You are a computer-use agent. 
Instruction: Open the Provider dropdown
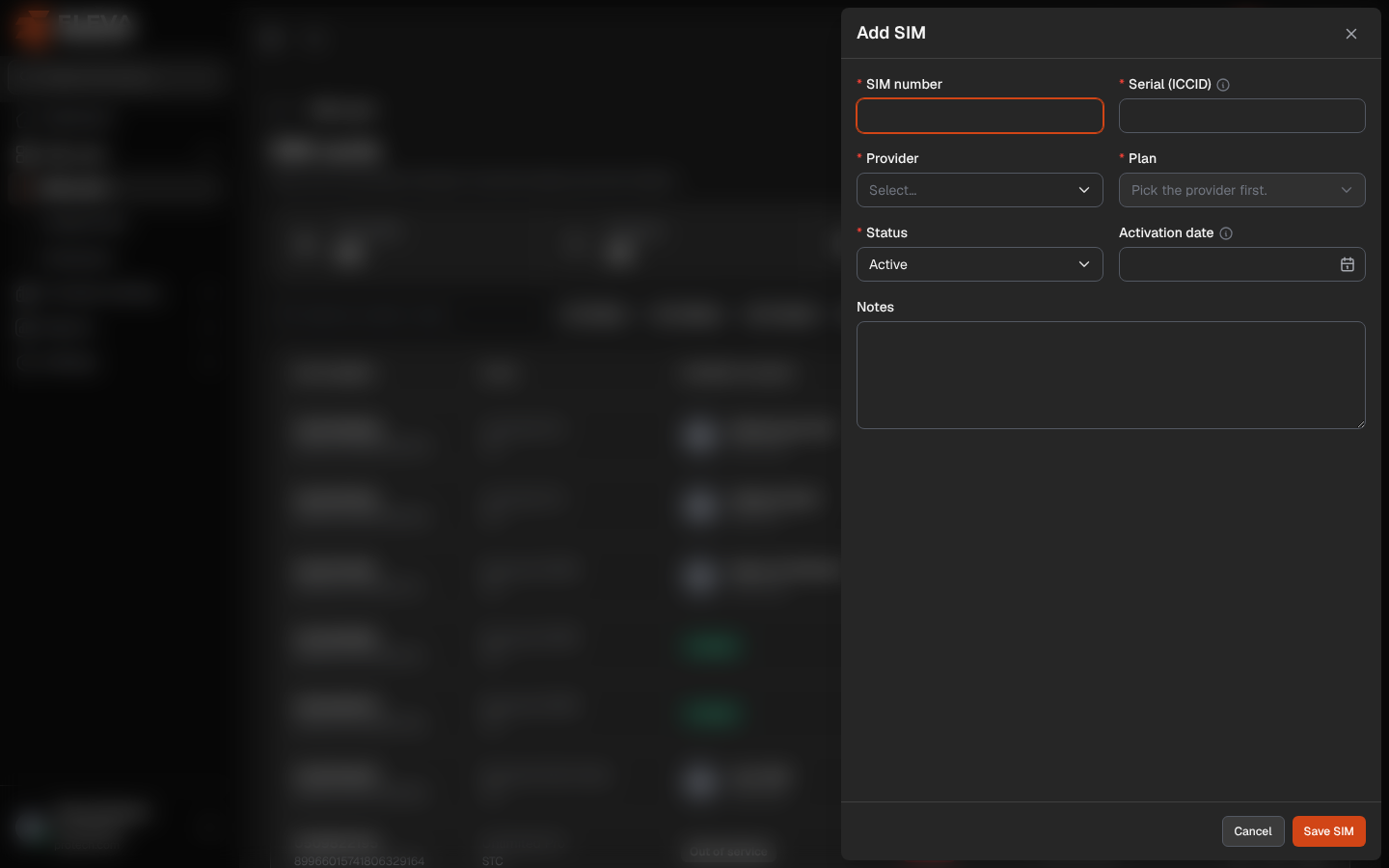tap(980, 190)
